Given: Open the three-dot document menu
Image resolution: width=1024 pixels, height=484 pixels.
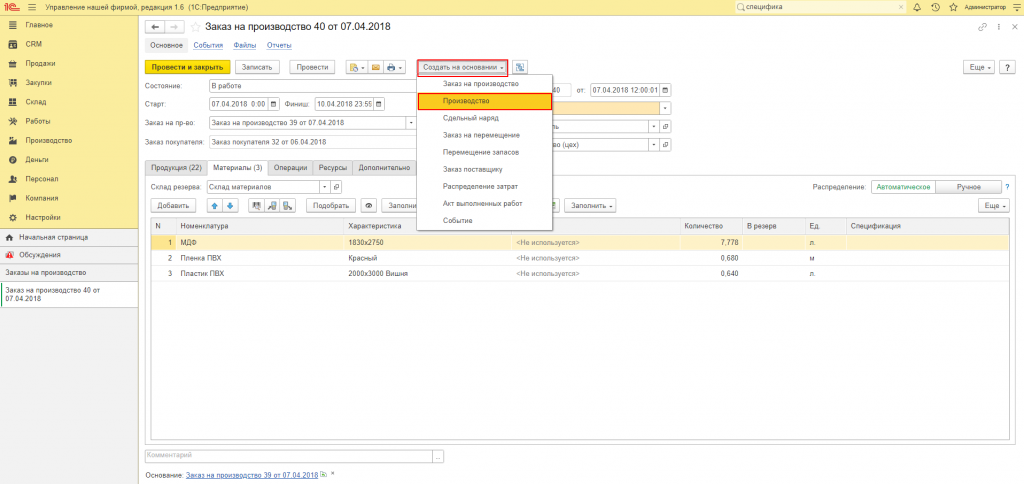Looking at the screenshot, I should (x=999, y=27).
